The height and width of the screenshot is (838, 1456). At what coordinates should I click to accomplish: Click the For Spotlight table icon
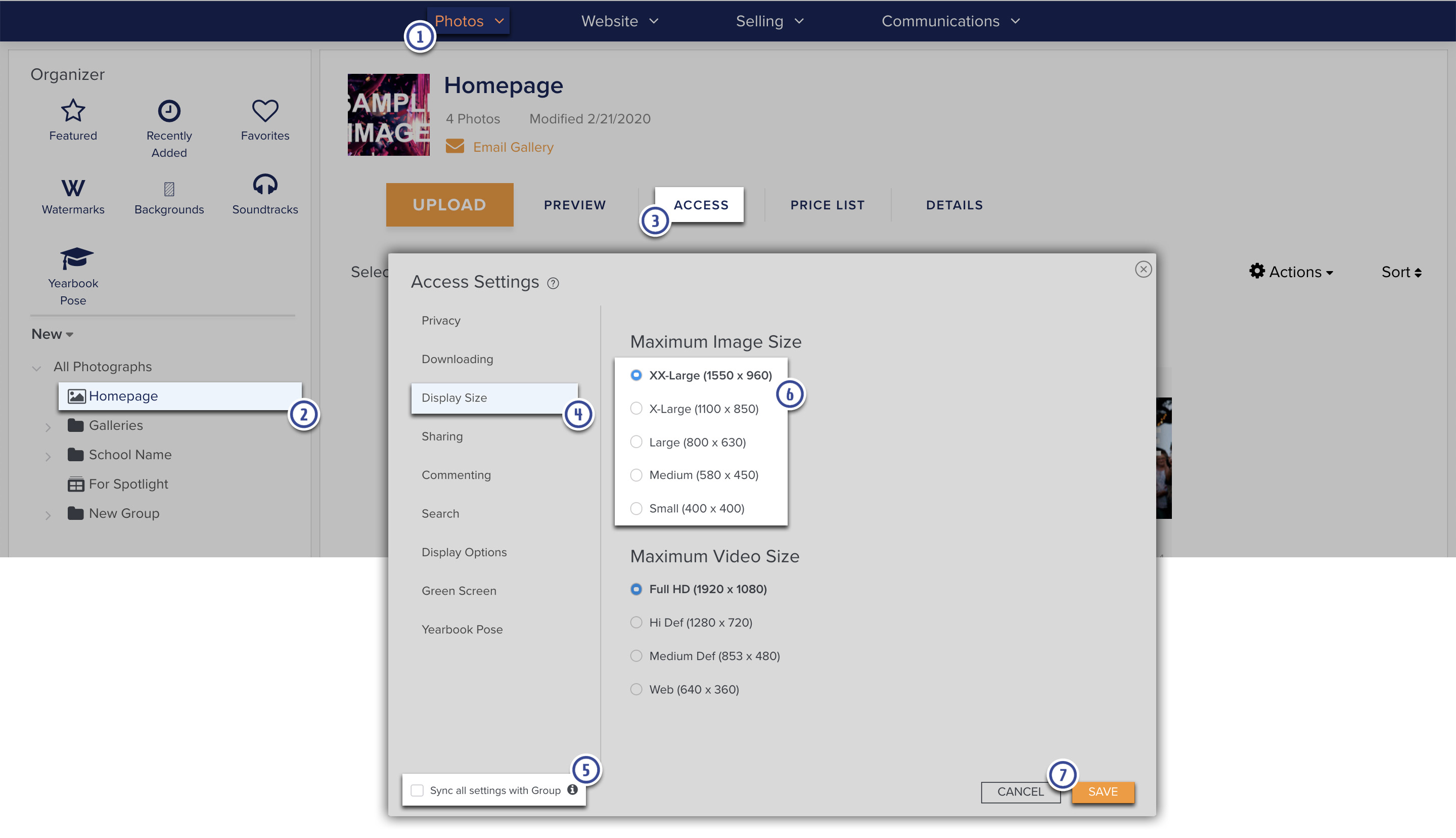click(75, 484)
